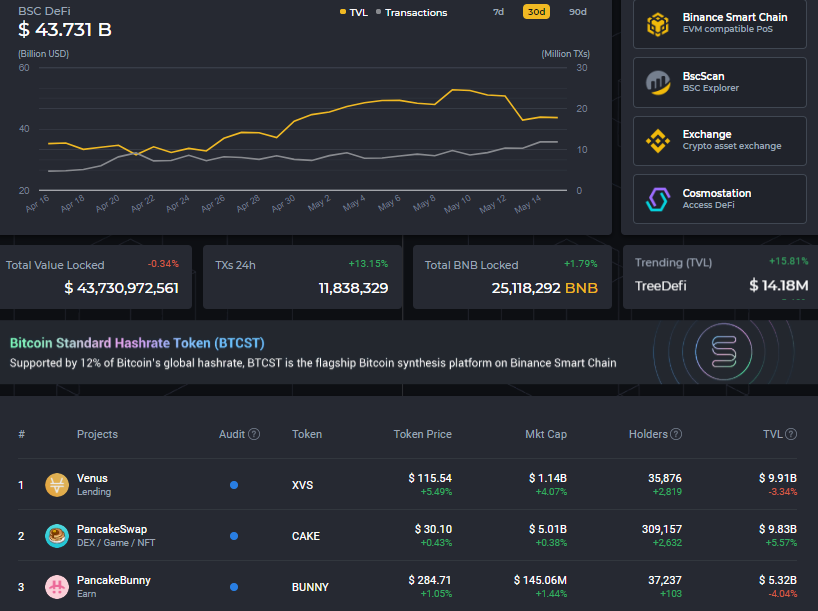Sort table by Mkt Cap column
This screenshot has width=818, height=611.
(x=546, y=434)
